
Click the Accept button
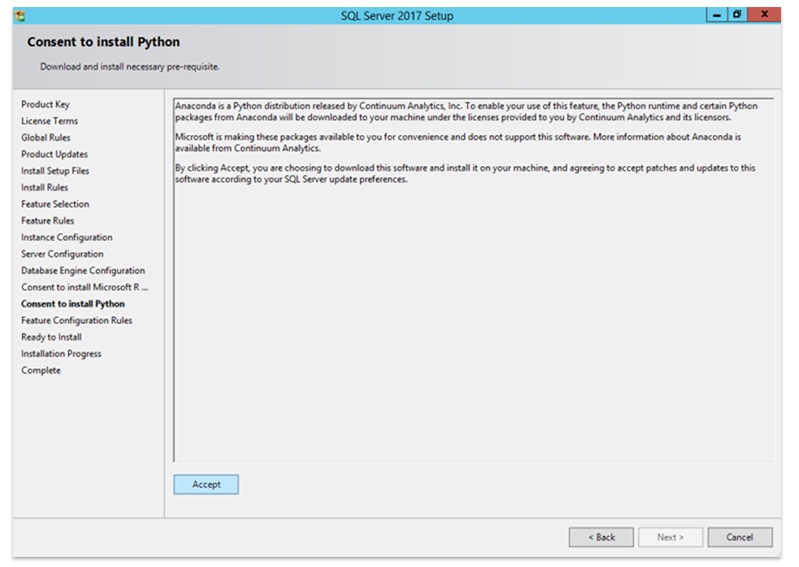(x=206, y=484)
